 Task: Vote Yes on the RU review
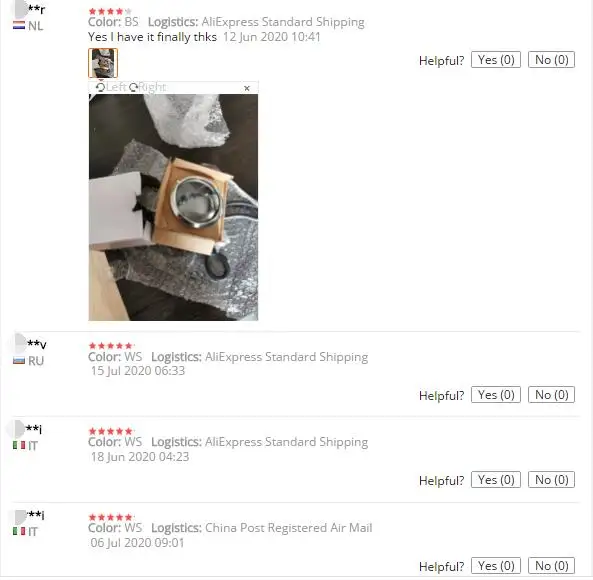pos(496,395)
